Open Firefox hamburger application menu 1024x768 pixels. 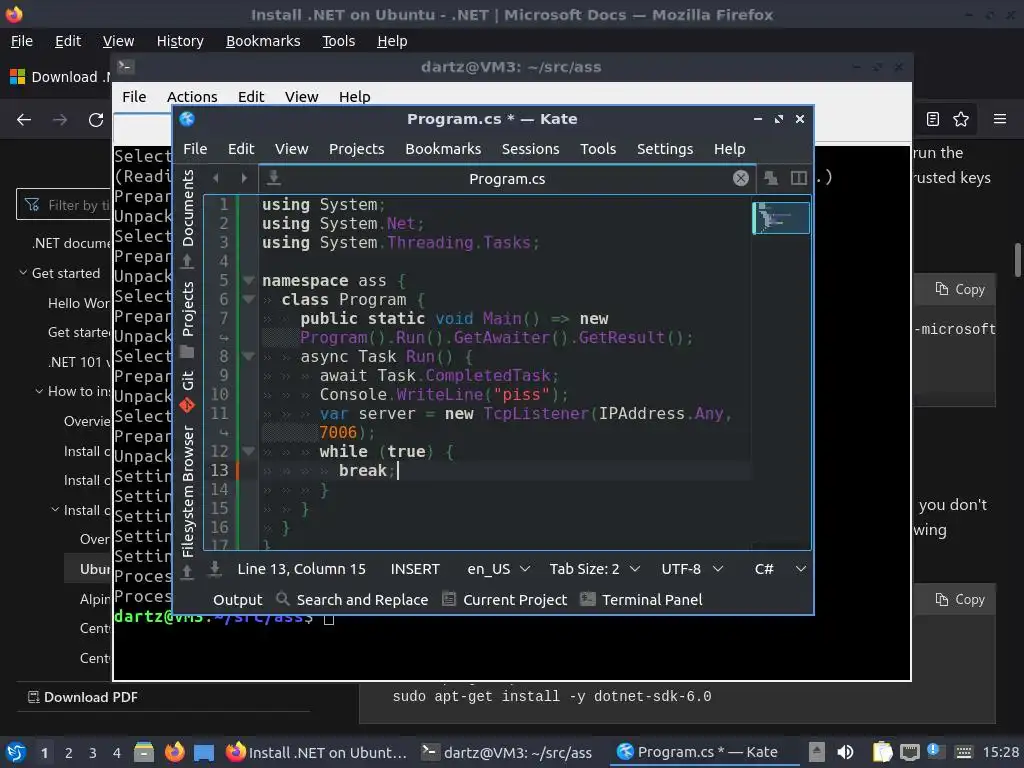click(x=1000, y=119)
